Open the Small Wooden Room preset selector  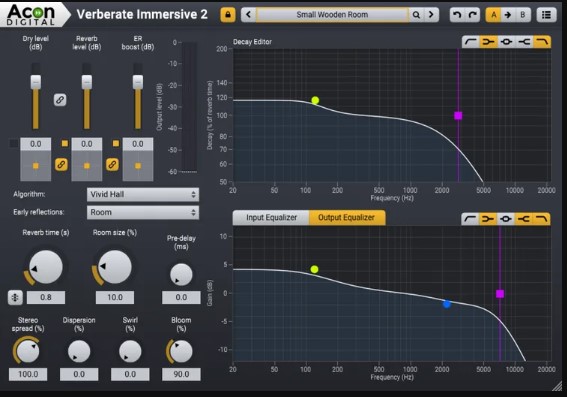coord(332,15)
